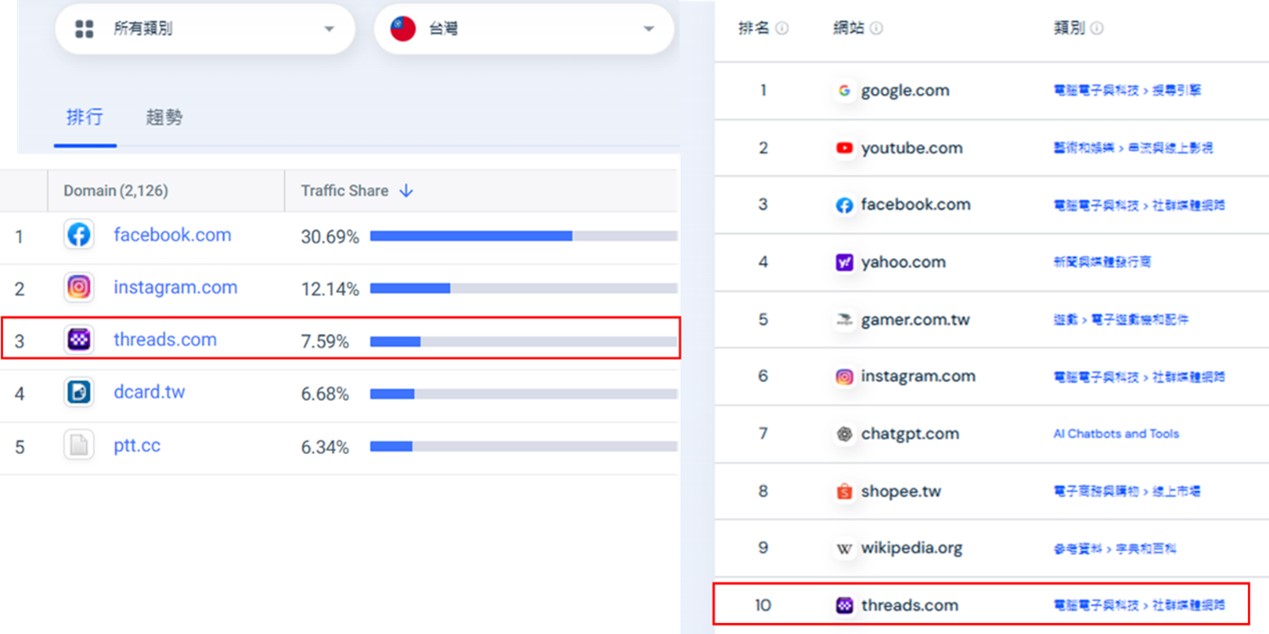
Task: Sort by Traffic Share column arrow
Action: [406, 191]
